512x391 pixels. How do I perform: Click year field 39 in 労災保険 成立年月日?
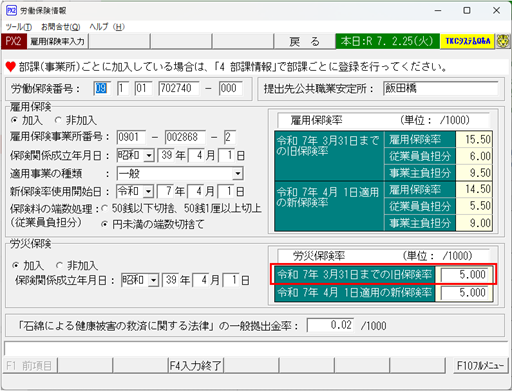(x=170, y=280)
